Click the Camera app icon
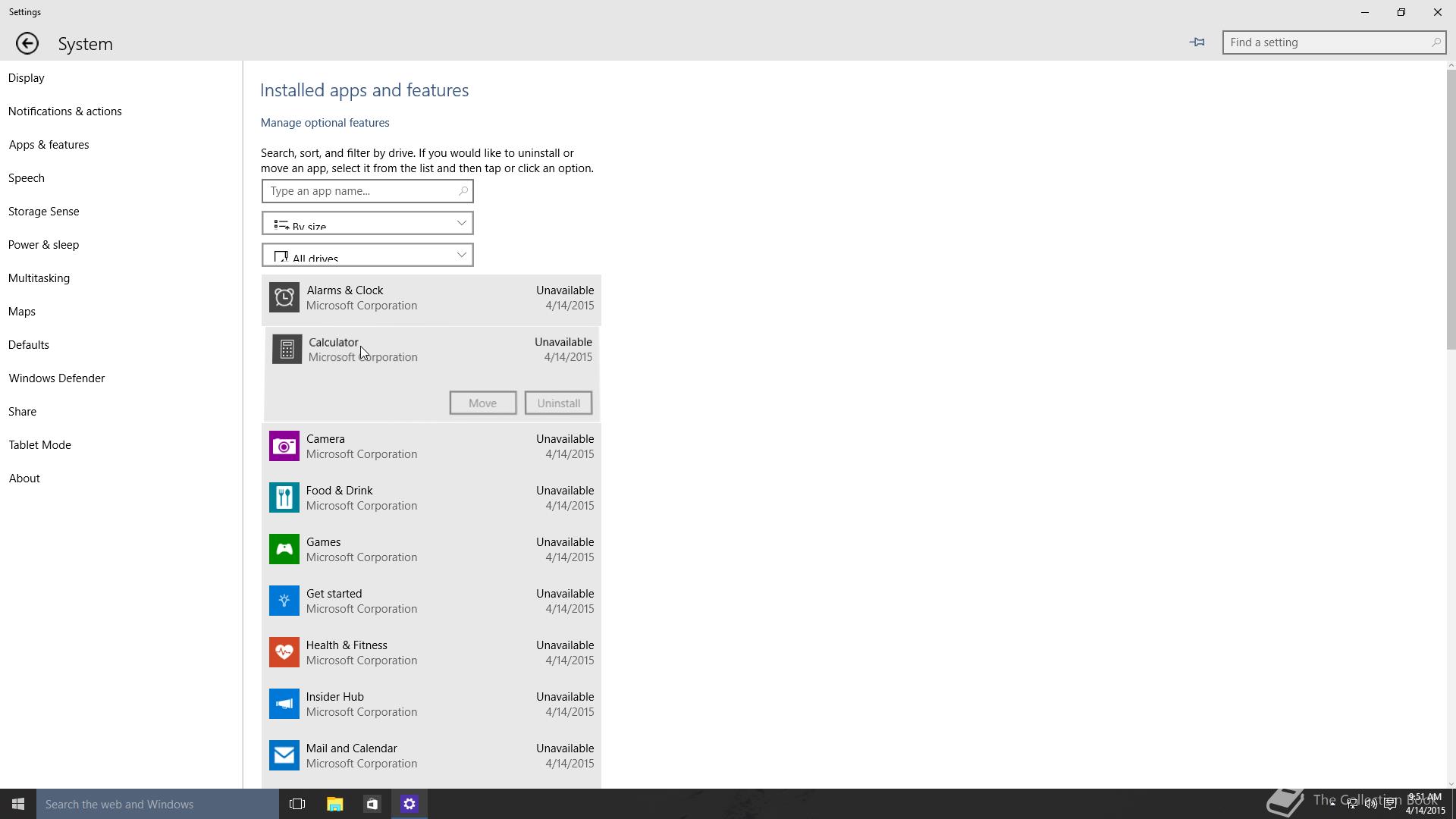The height and width of the screenshot is (819, 1456). pyautogui.click(x=284, y=447)
